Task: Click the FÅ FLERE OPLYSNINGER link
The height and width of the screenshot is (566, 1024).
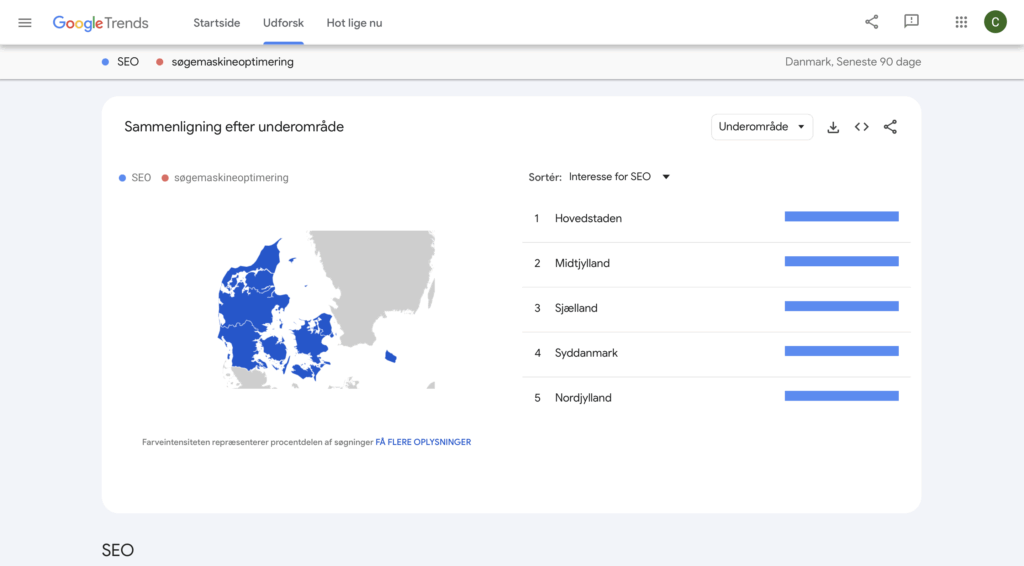Action: 423,442
